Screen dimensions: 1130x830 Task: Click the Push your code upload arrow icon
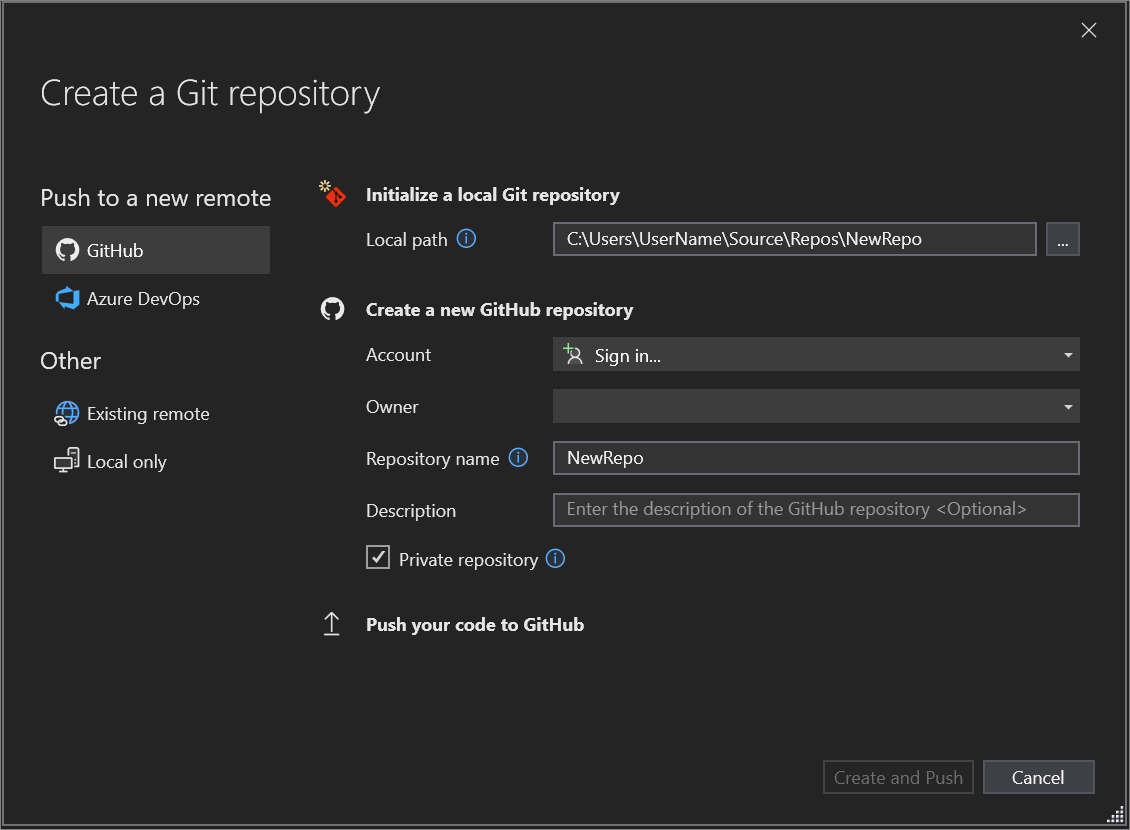332,625
